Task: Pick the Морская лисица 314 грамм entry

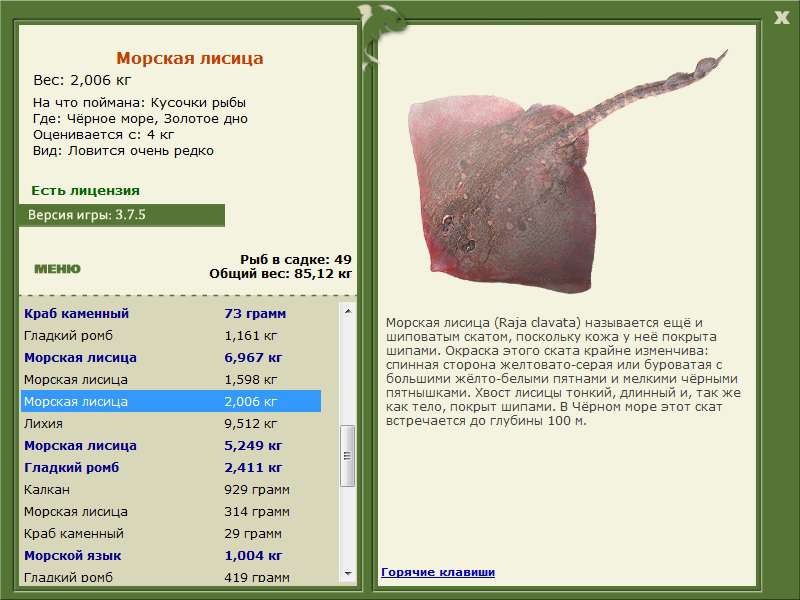Action: pos(171,511)
